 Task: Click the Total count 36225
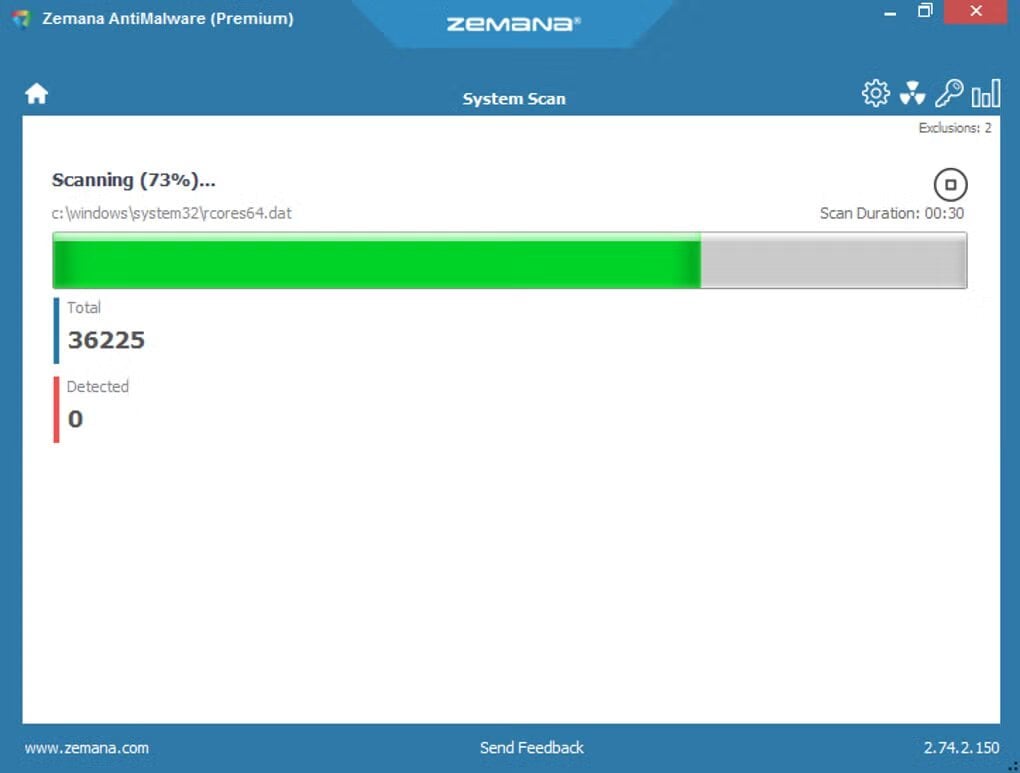pyautogui.click(x=106, y=340)
